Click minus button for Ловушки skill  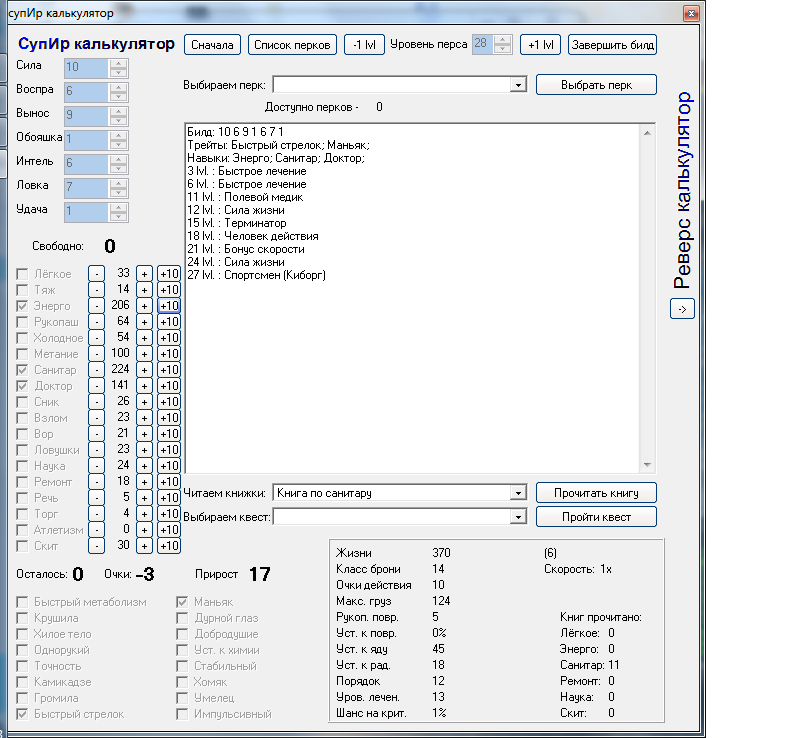(96, 450)
